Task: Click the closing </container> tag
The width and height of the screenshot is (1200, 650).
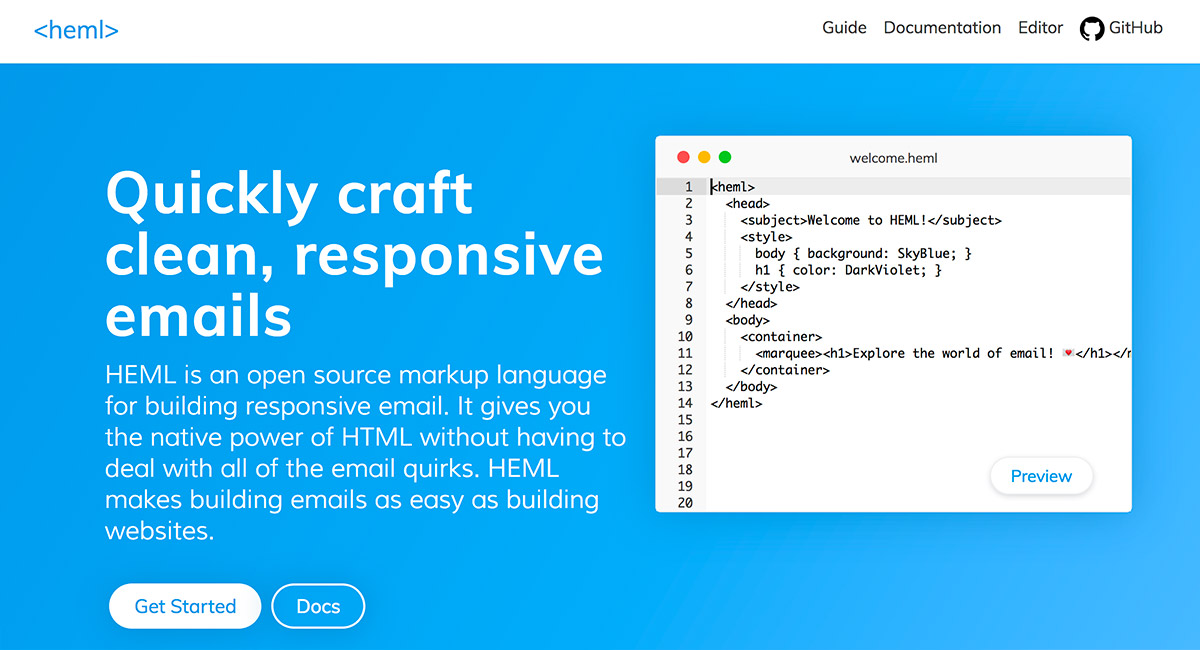Action: 785,370
